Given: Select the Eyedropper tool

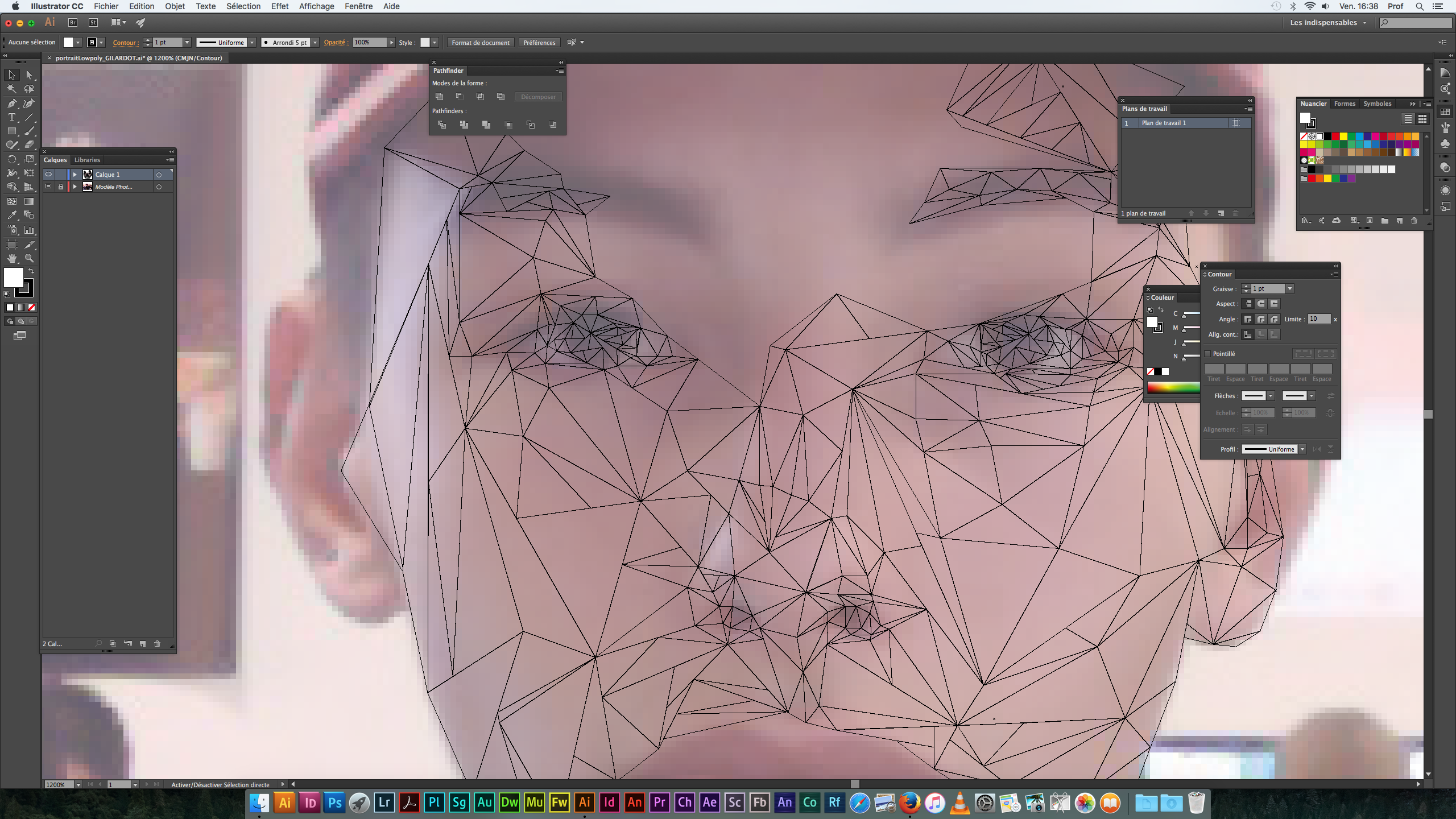Looking at the screenshot, I should point(11,216).
